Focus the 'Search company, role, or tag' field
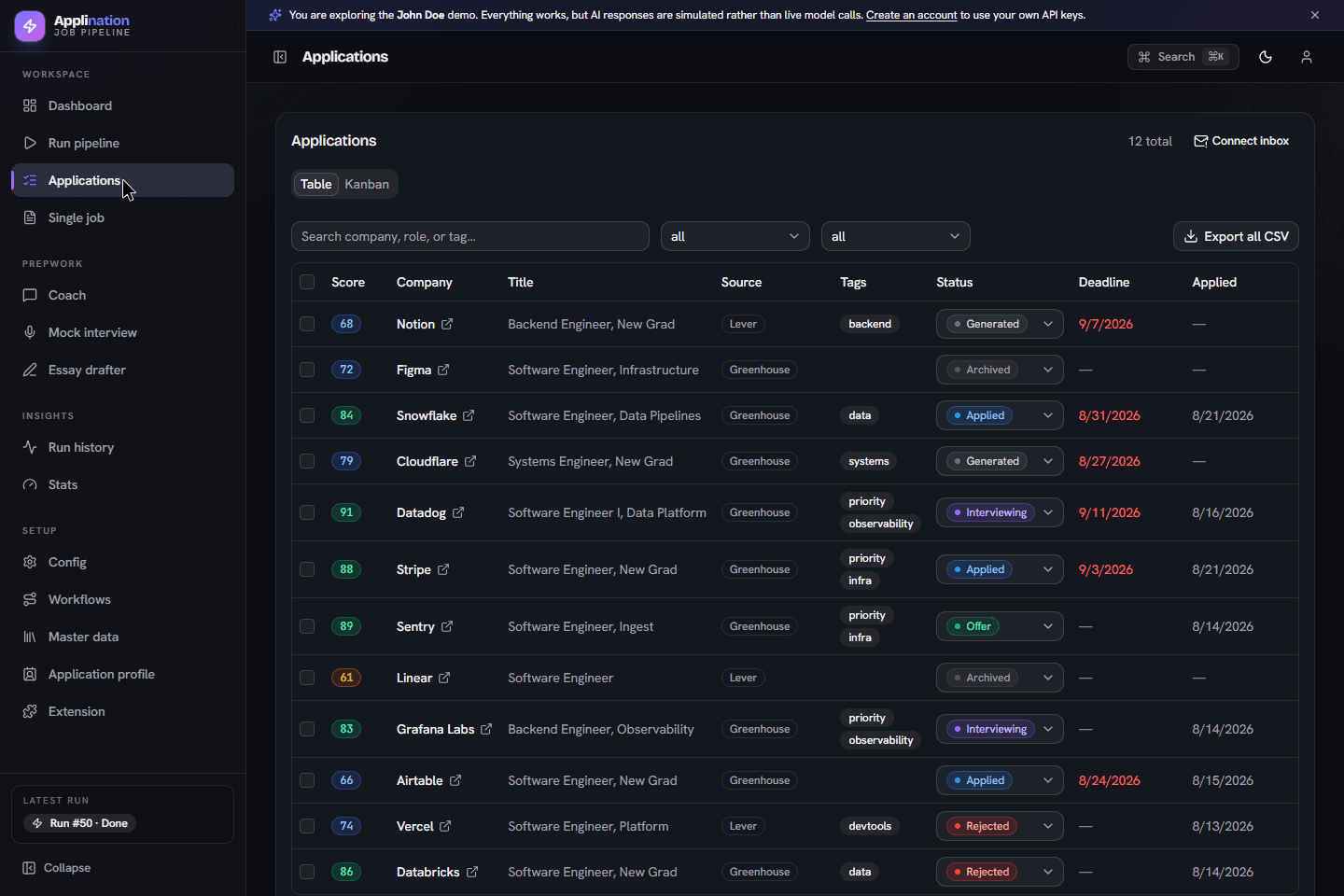1344x896 pixels. point(470,236)
